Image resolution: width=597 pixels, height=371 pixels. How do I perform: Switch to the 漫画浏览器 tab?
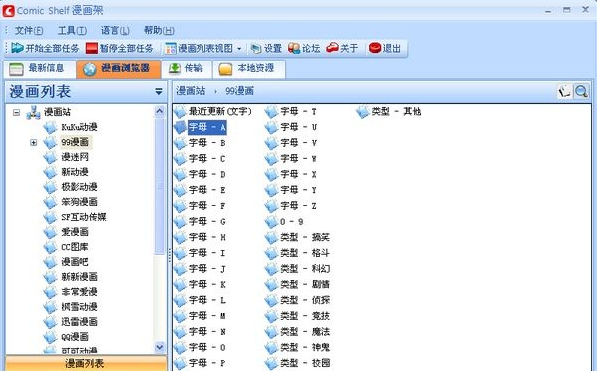[118, 69]
